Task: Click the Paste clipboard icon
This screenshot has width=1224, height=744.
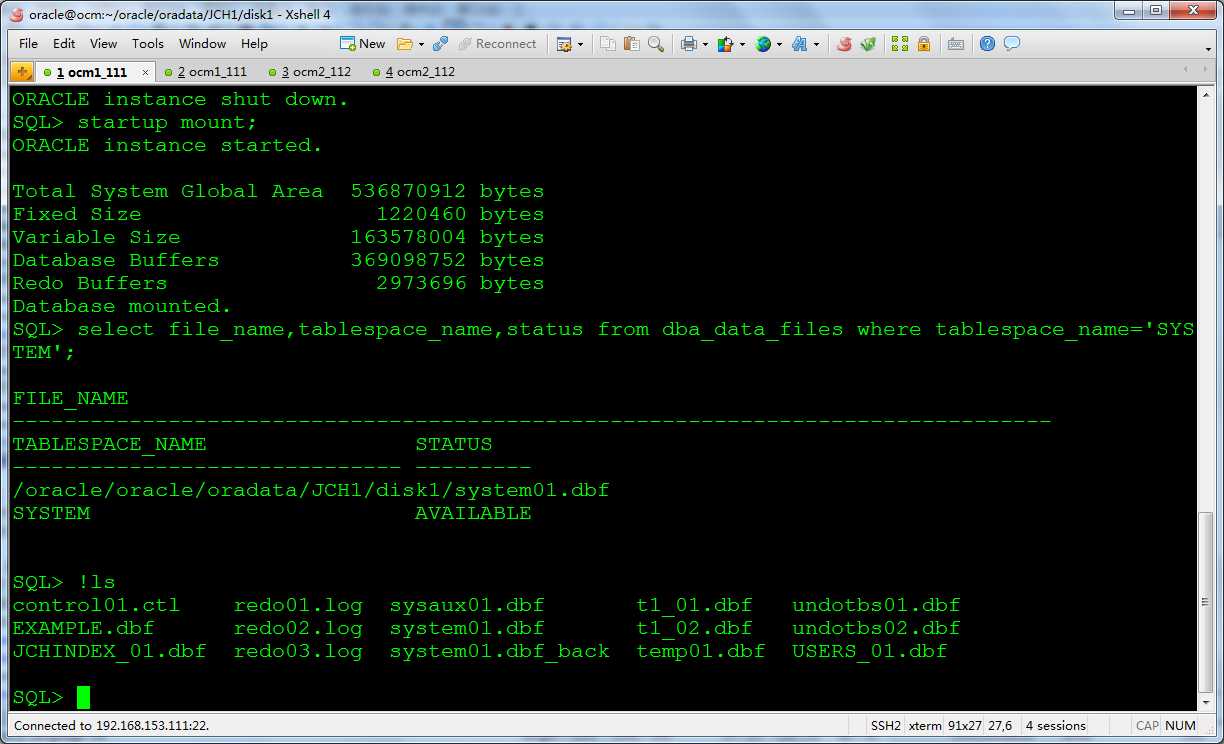Action: [x=632, y=44]
